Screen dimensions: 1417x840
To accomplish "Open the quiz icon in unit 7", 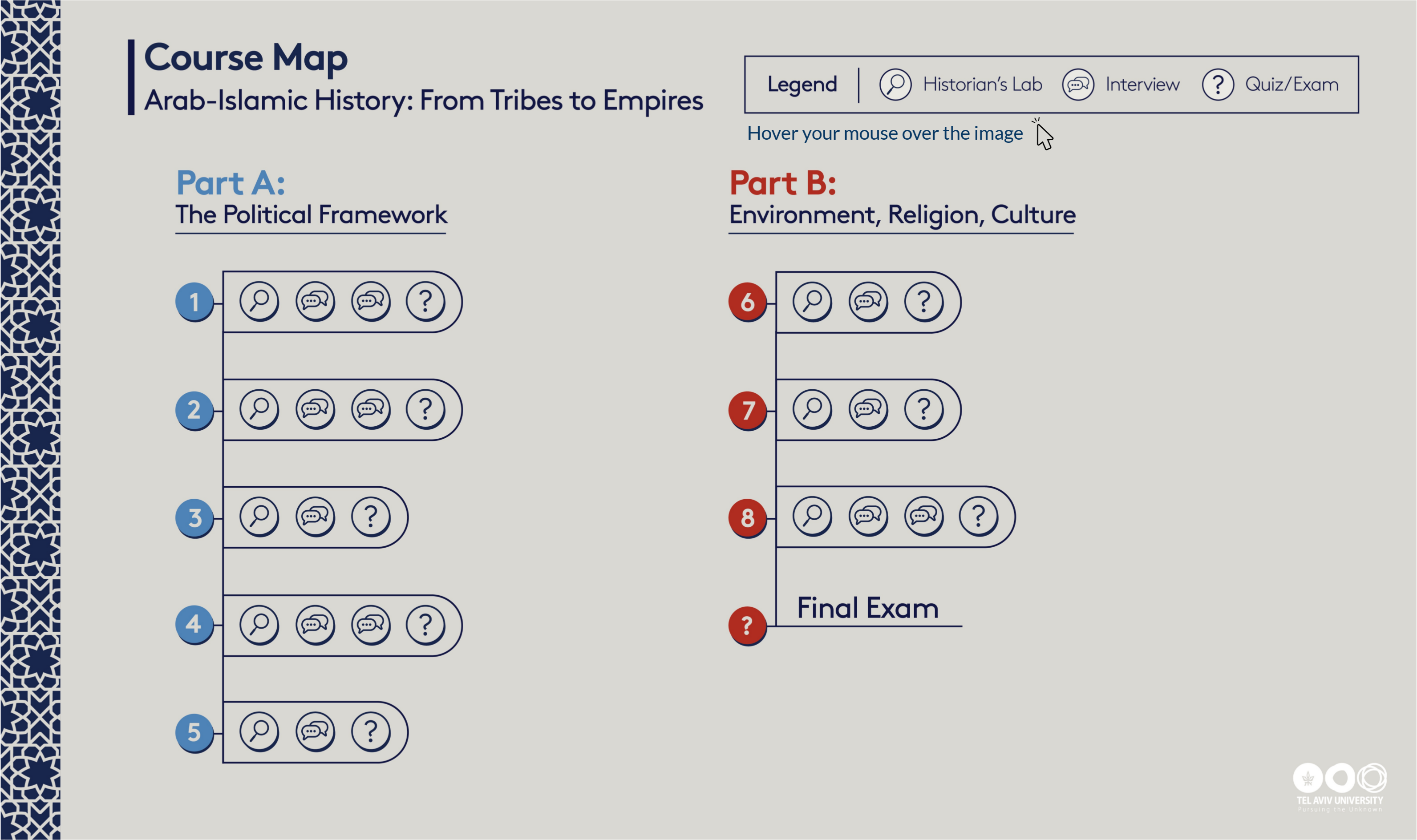I will pyautogui.click(x=923, y=409).
